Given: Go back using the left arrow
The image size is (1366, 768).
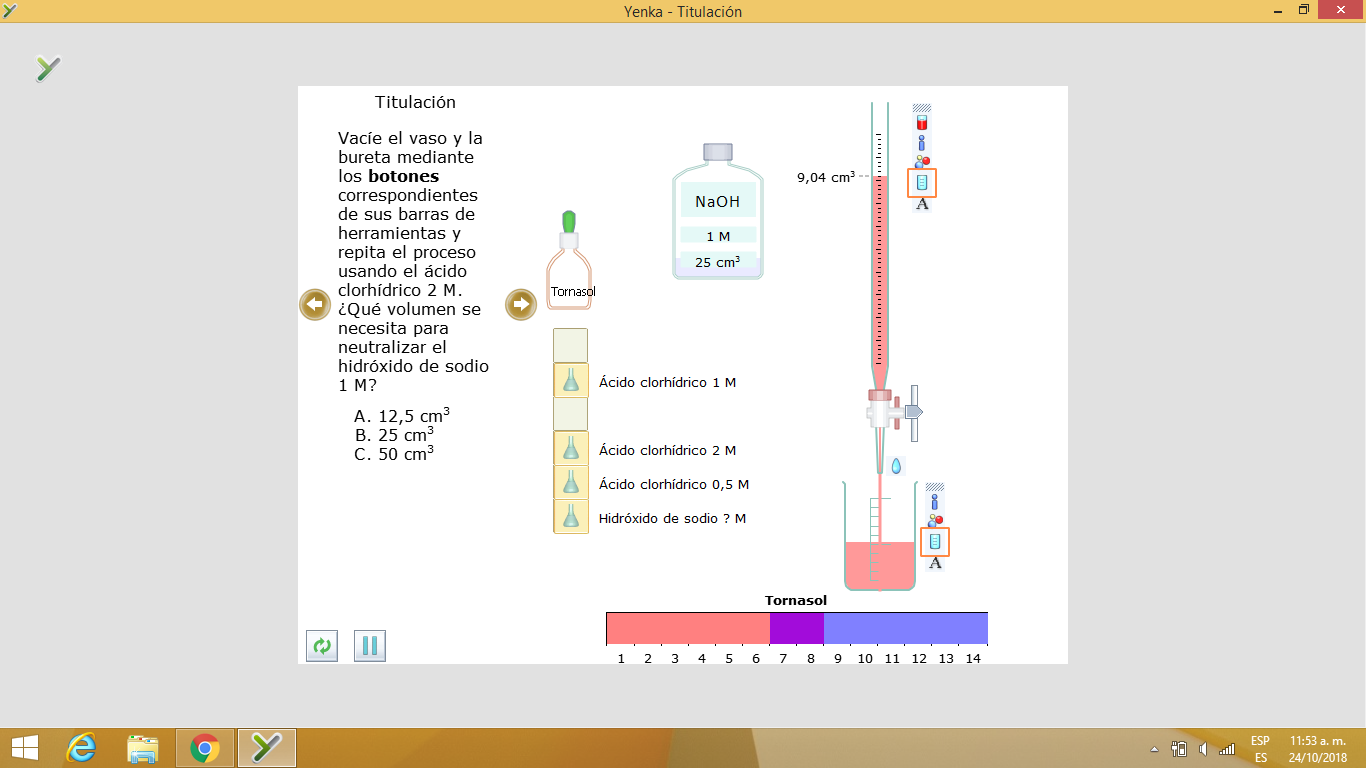Looking at the screenshot, I should point(315,303).
